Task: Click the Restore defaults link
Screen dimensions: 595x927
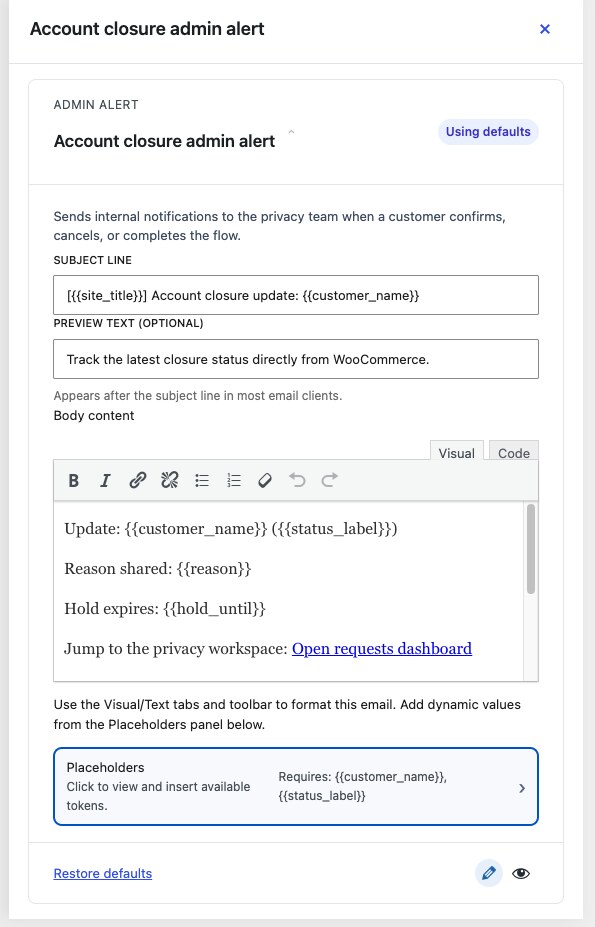Action: tap(103, 873)
